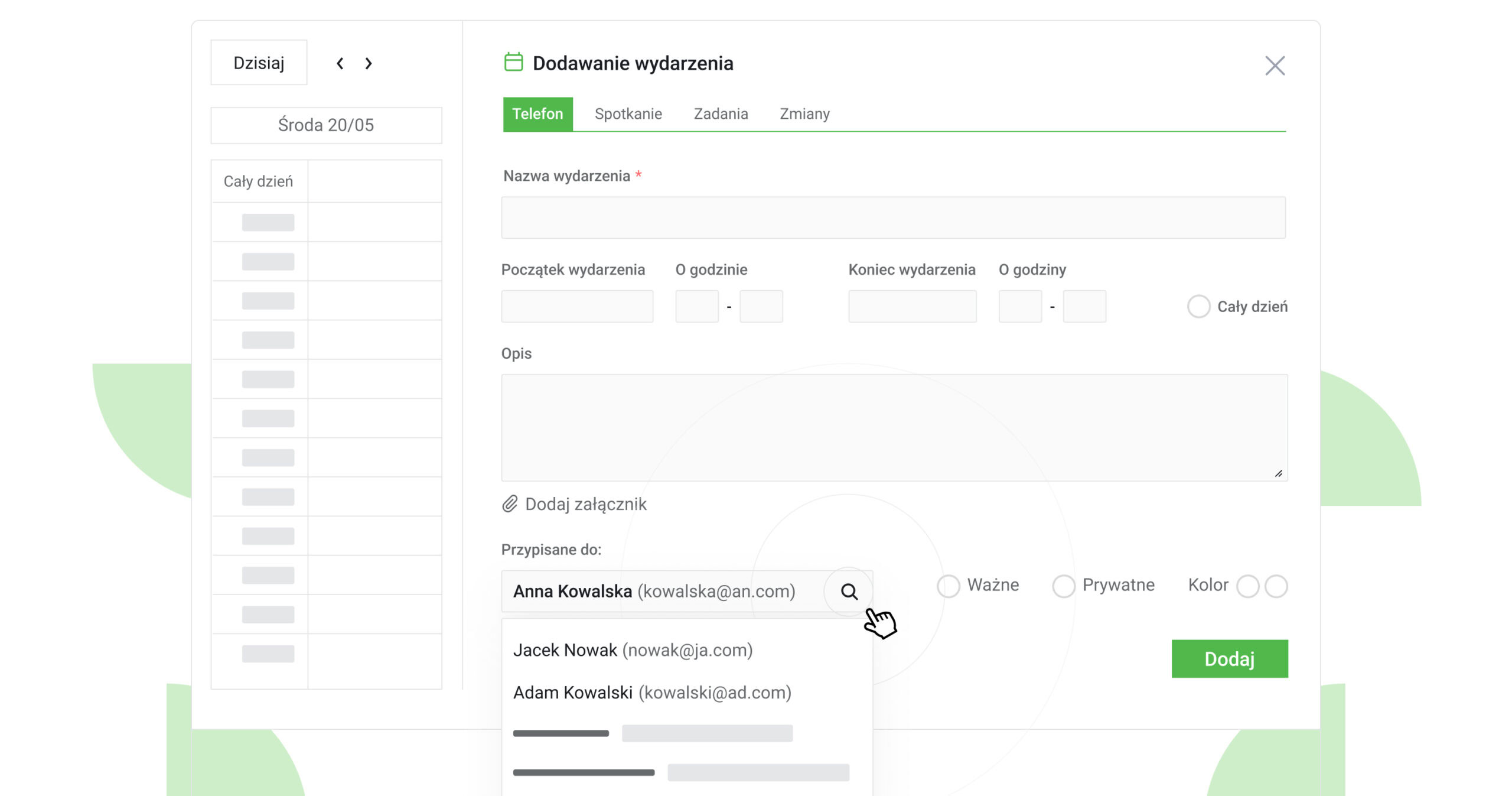Toggle the Ważne option
The width and height of the screenshot is (1512, 796).
pos(949,586)
